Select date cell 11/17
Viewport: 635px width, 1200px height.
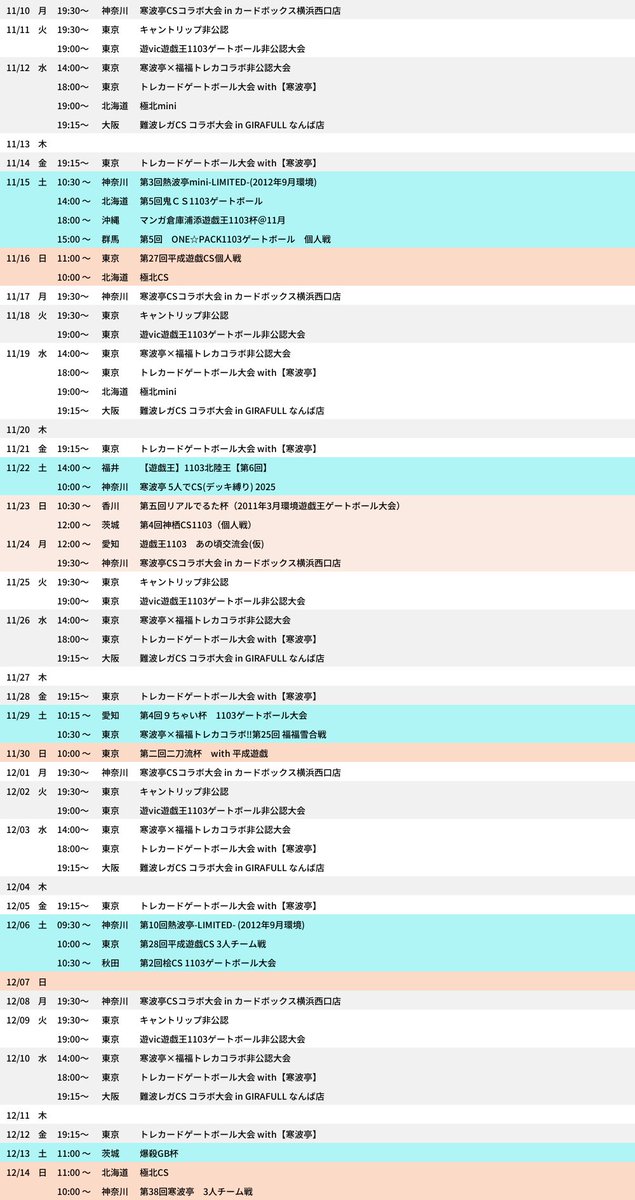click(x=18, y=296)
